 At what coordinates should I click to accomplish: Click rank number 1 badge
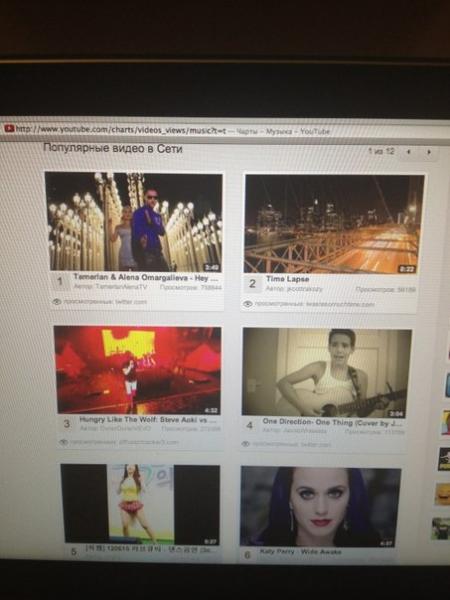coord(60,282)
